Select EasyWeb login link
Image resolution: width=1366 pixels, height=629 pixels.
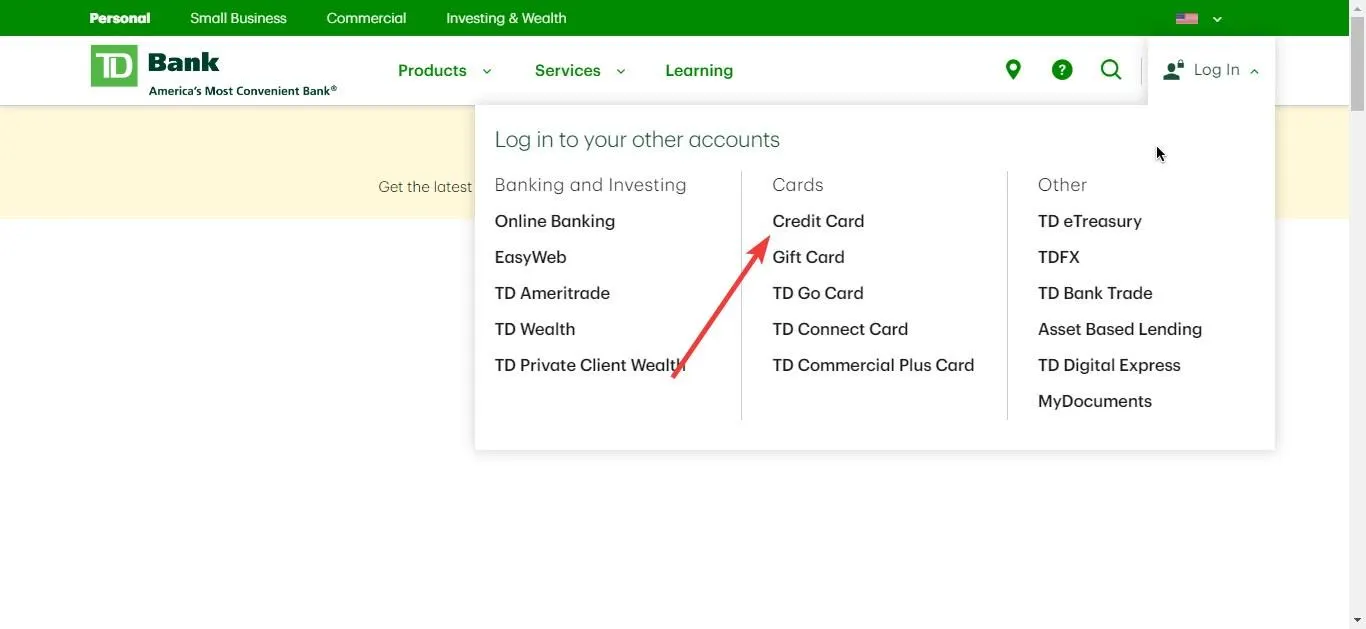530,257
